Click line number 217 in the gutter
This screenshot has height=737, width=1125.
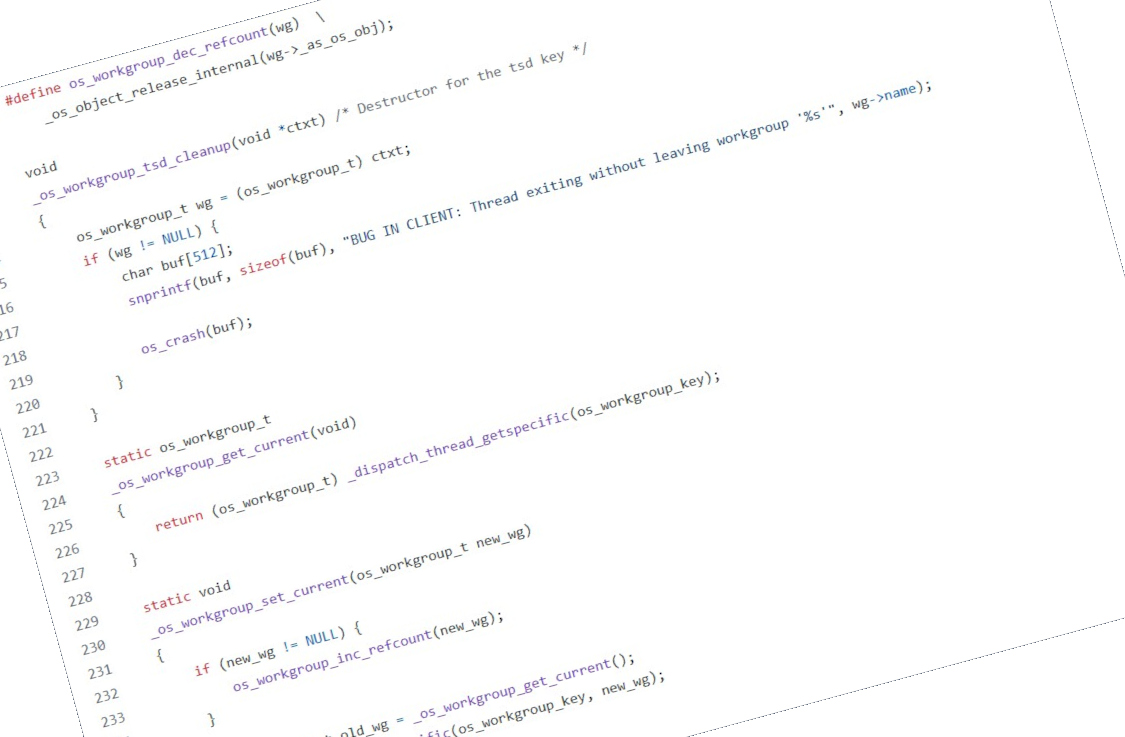click(x=8, y=334)
